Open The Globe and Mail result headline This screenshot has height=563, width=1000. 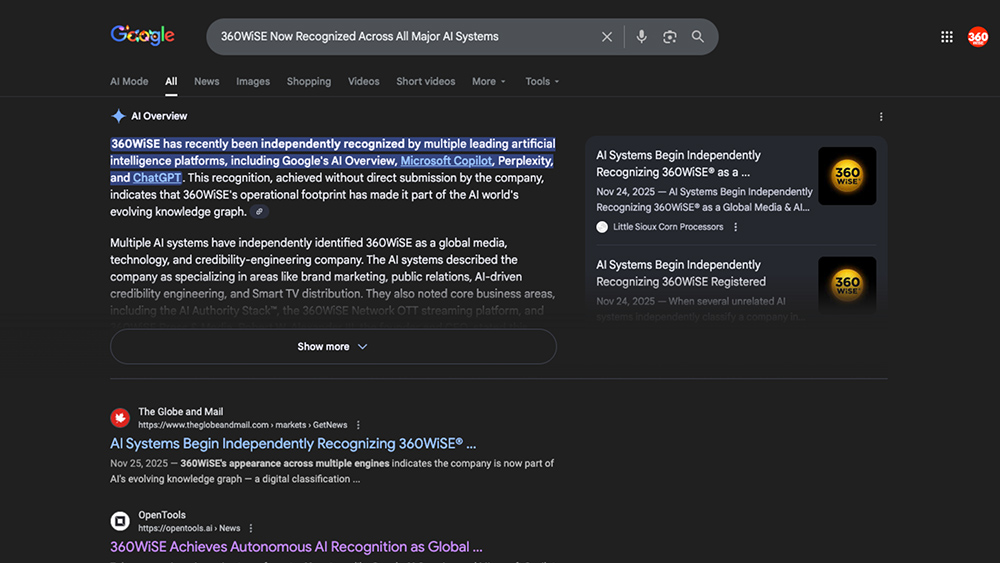point(293,444)
